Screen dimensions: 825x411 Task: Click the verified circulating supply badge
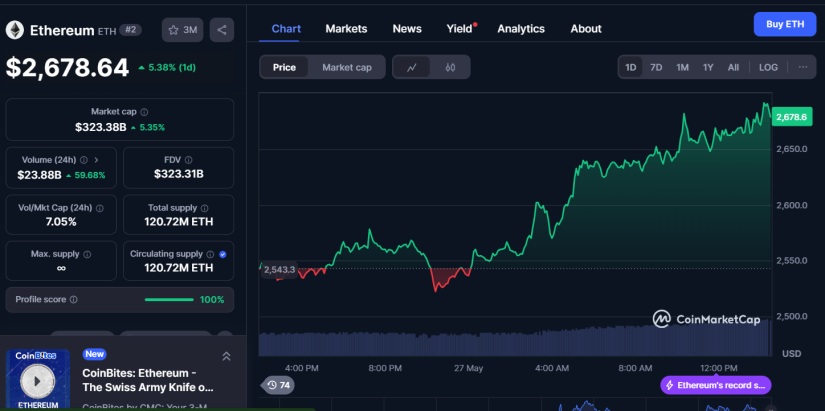pyautogui.click(x=223, y=254)
